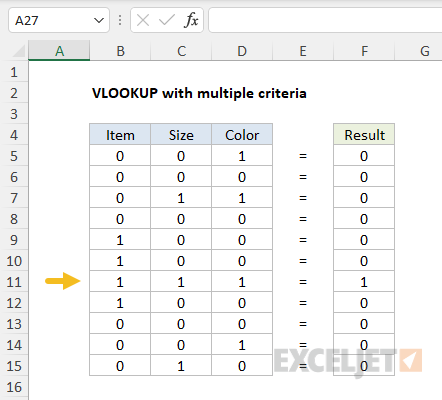Click the Color cell in row 5
The height and width of the screenshot is (400, 442).
pyautogui.click(x=242, y=156)
